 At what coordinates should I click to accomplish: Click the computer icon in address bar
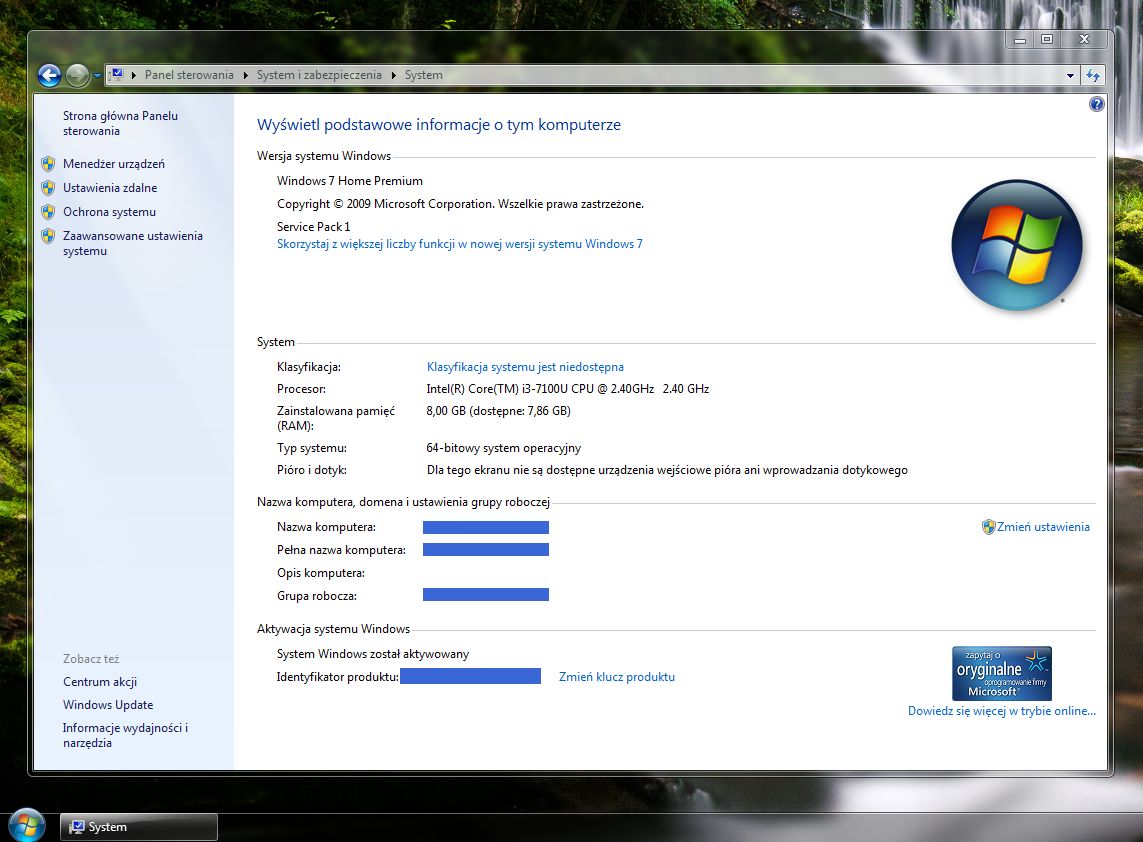coord(116,74)
